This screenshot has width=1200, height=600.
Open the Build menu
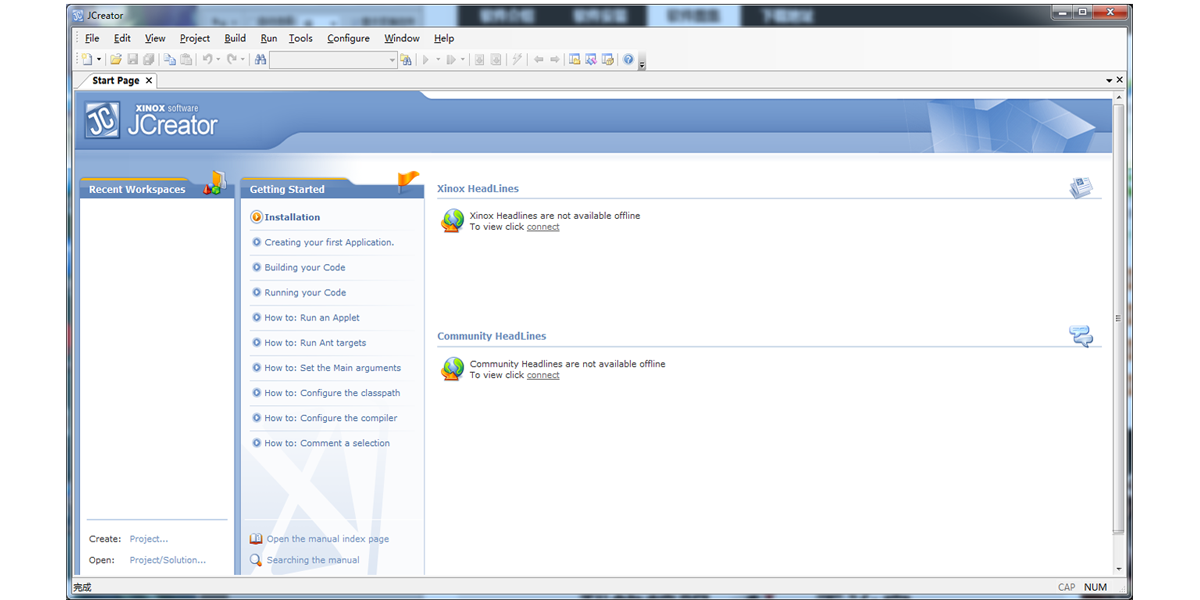235,38
